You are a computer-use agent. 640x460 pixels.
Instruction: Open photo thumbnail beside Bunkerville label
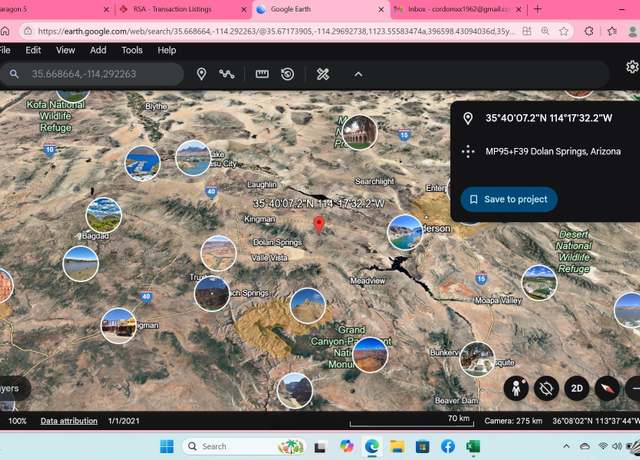point(477,359)
